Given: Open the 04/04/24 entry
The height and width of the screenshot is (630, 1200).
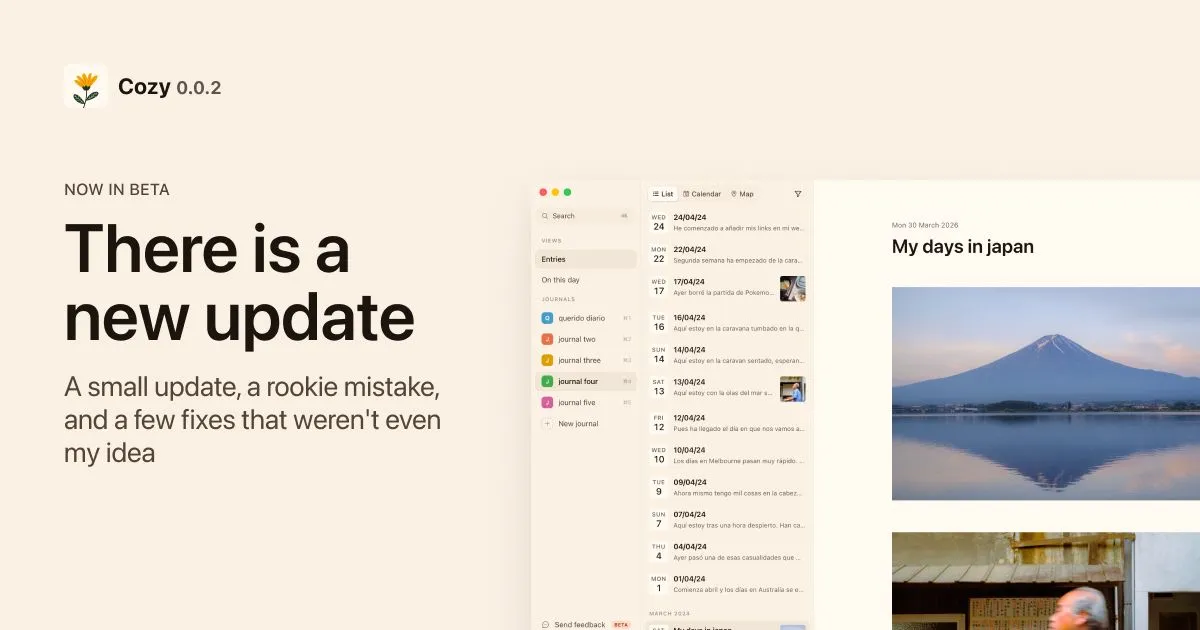Looking at the screenshot, I should (727, 551).
